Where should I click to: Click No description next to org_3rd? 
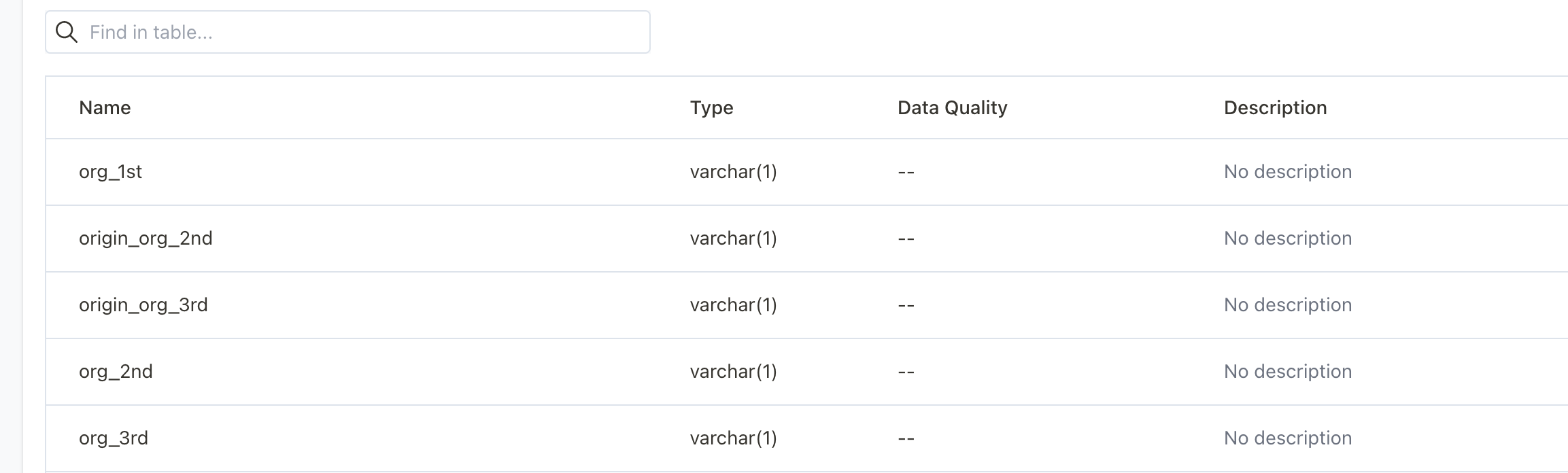[x=1288, y=438]
